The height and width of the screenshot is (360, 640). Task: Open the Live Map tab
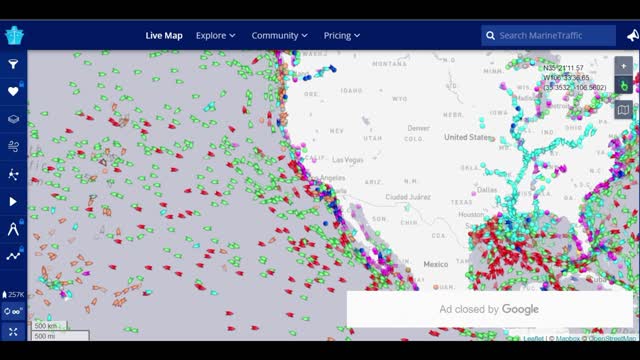coord(164,36)
